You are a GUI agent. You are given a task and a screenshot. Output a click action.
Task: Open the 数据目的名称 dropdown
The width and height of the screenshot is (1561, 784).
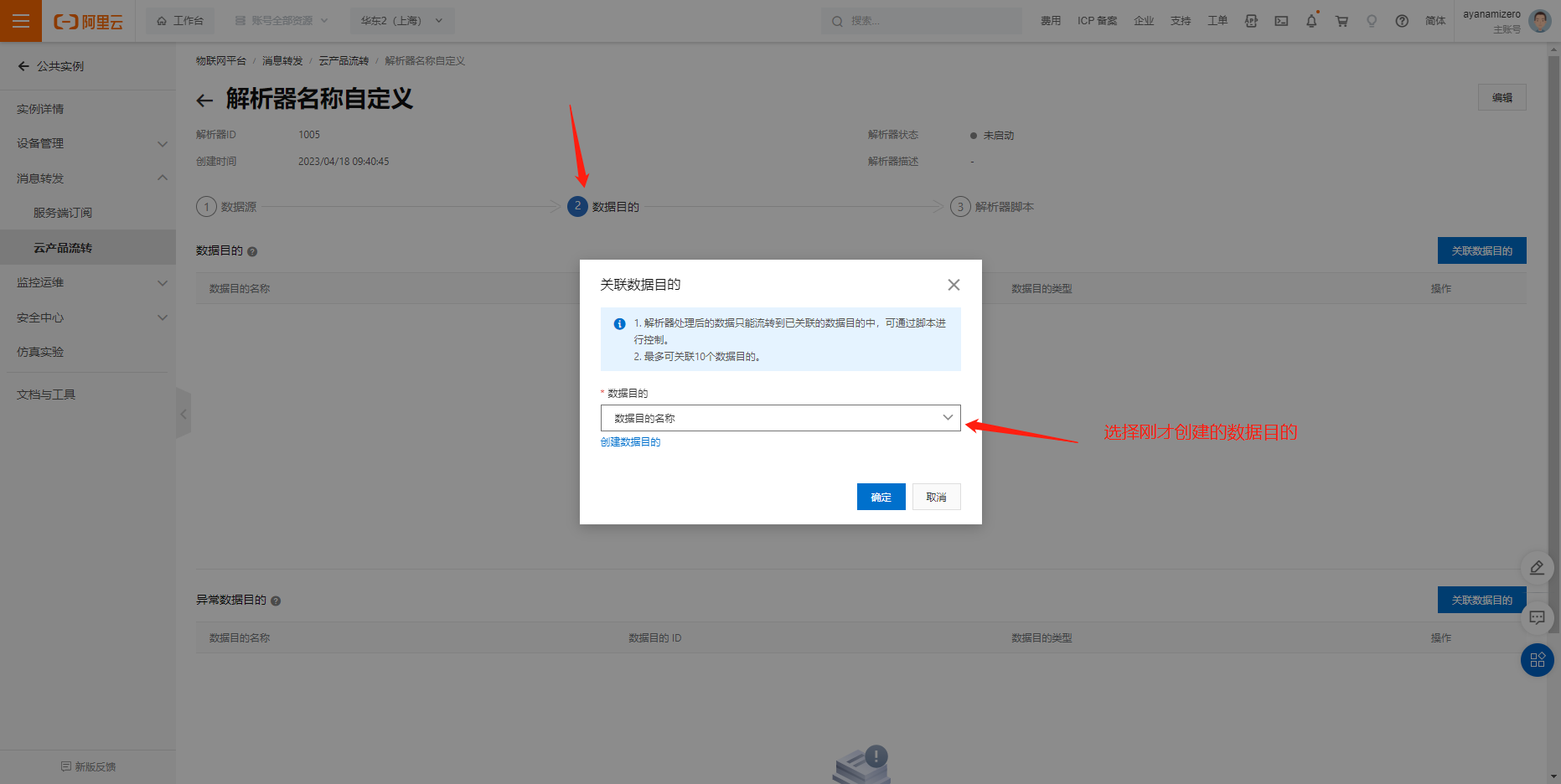tap(780, 418)
